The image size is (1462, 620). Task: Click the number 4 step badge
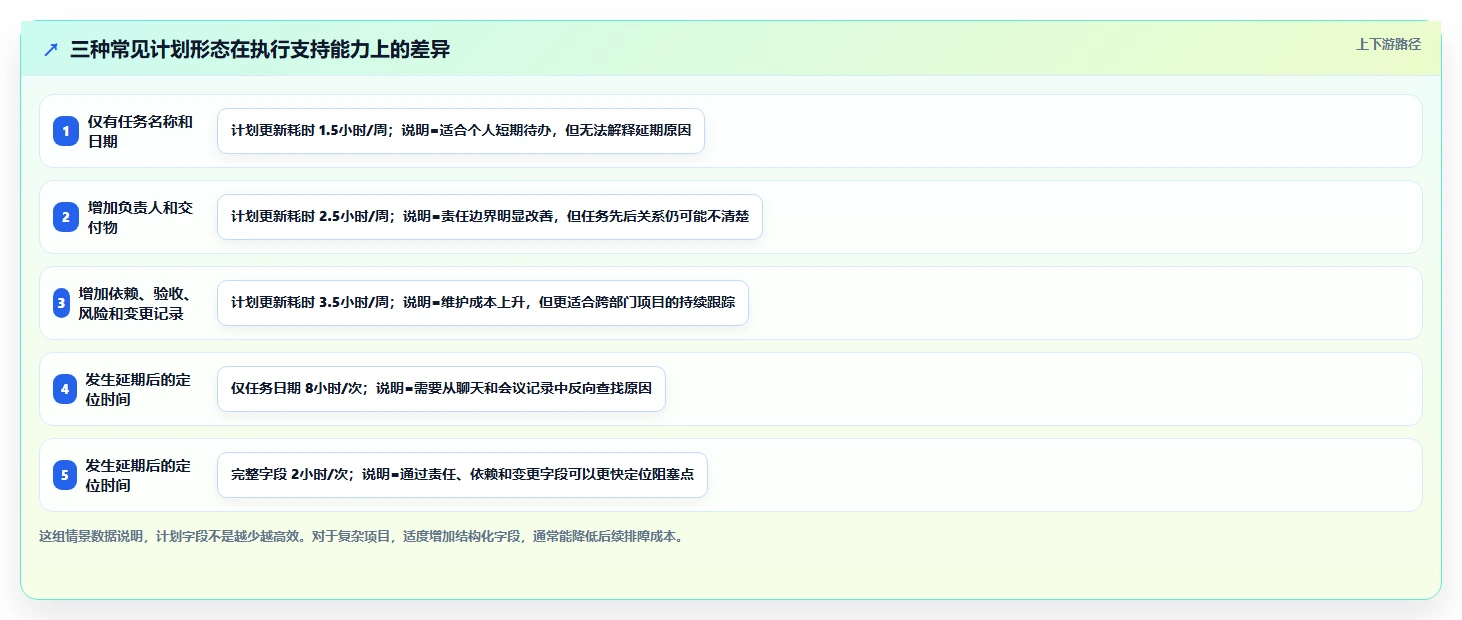[x=65, y=389]
